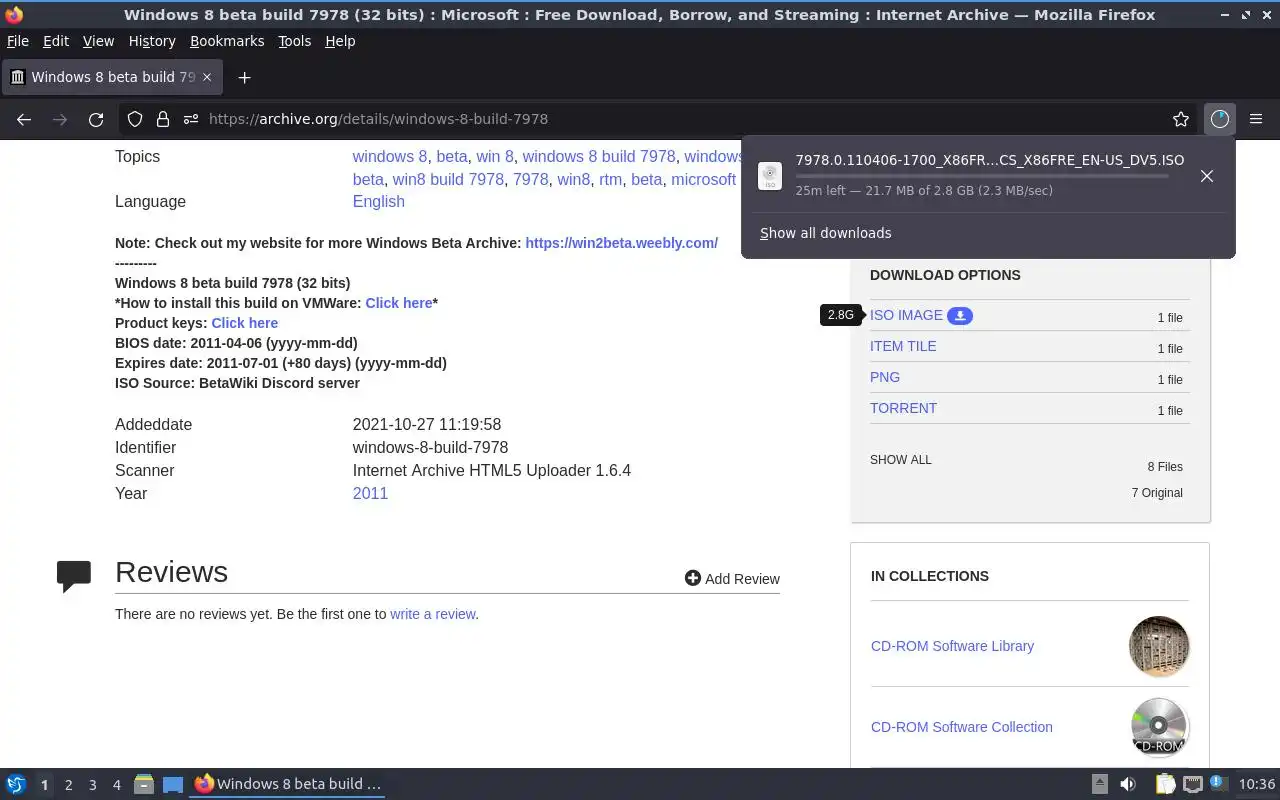The image size is (1280, 800).
Task: Click the 10:36 clock in taskbar
Action: 1257,784
